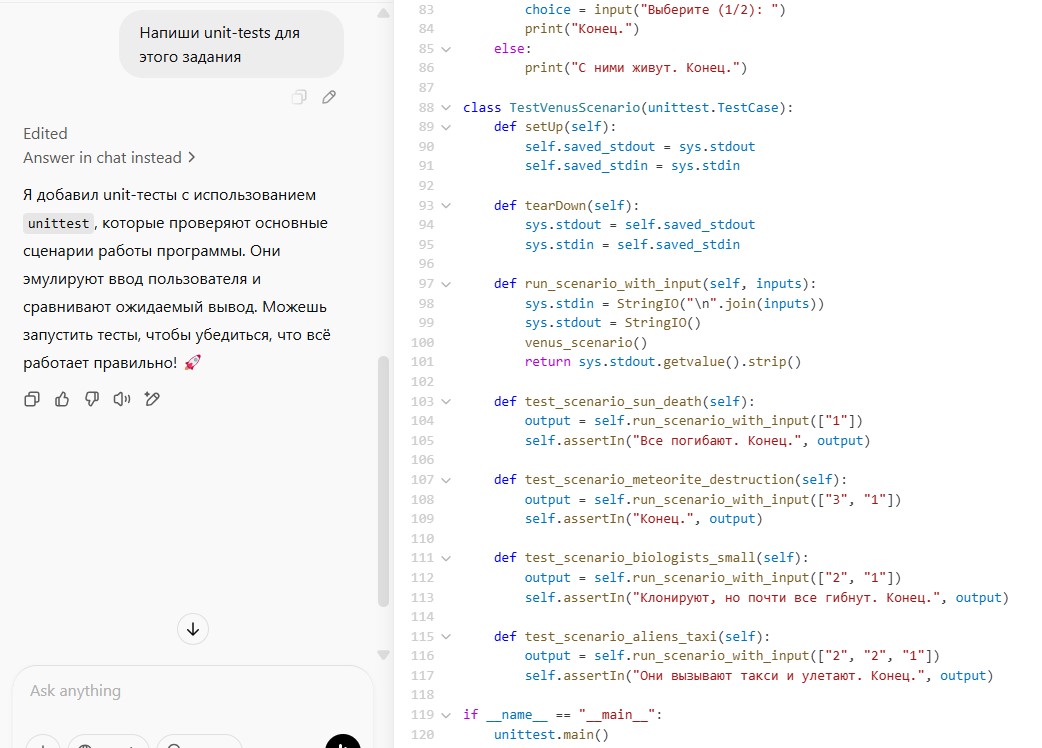Click the sys.stdin = StringIO join line
1042x748 pixels.
tap(675, 304)
